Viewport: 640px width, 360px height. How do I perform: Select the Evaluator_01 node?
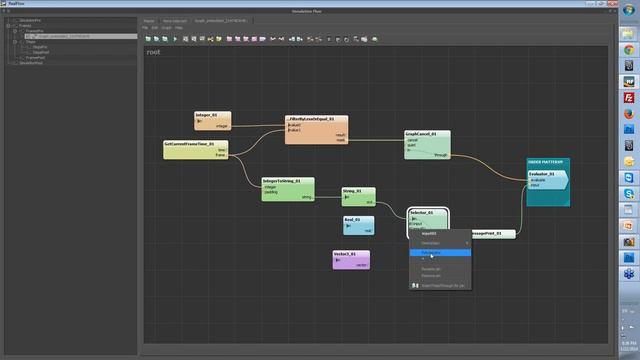coord(548,180)
